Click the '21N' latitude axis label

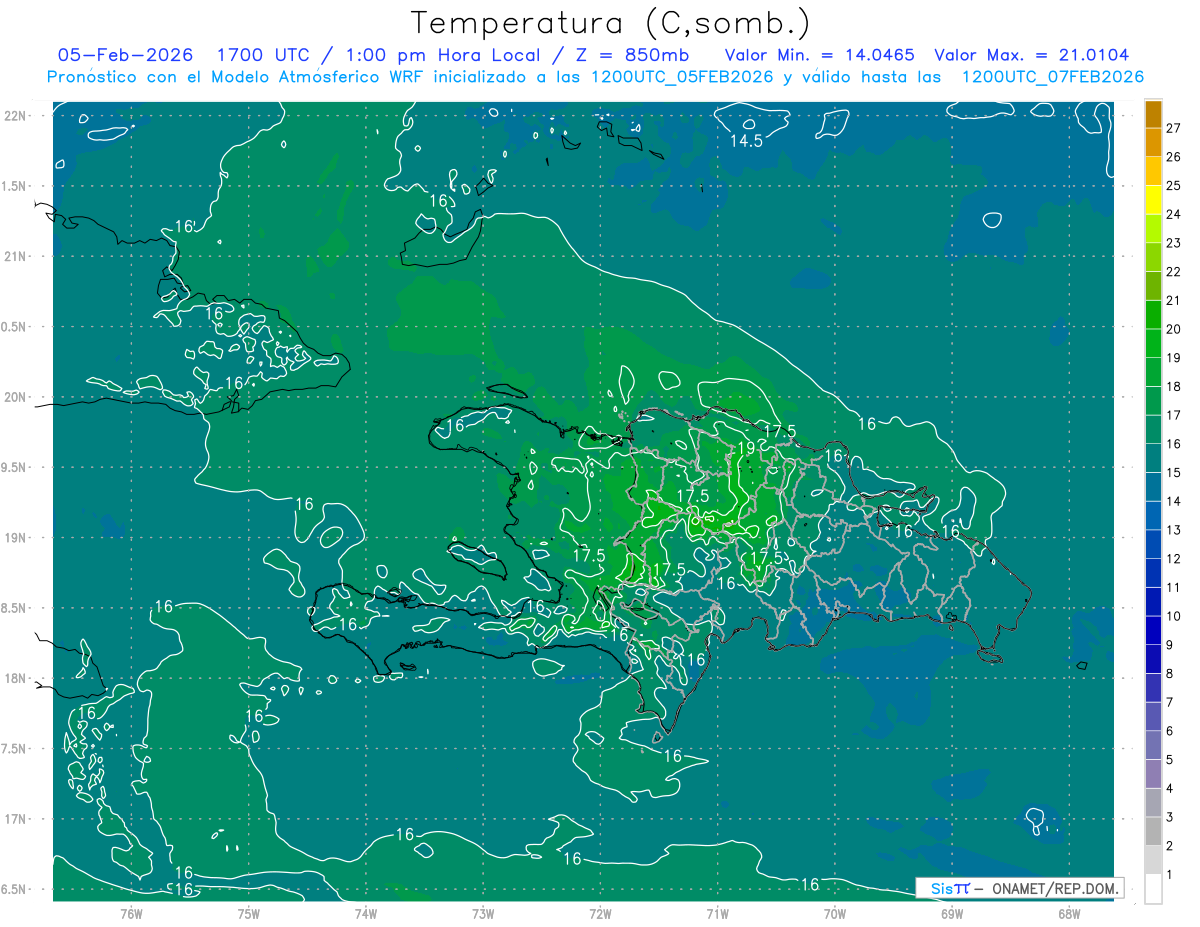(x=16, y=256)
